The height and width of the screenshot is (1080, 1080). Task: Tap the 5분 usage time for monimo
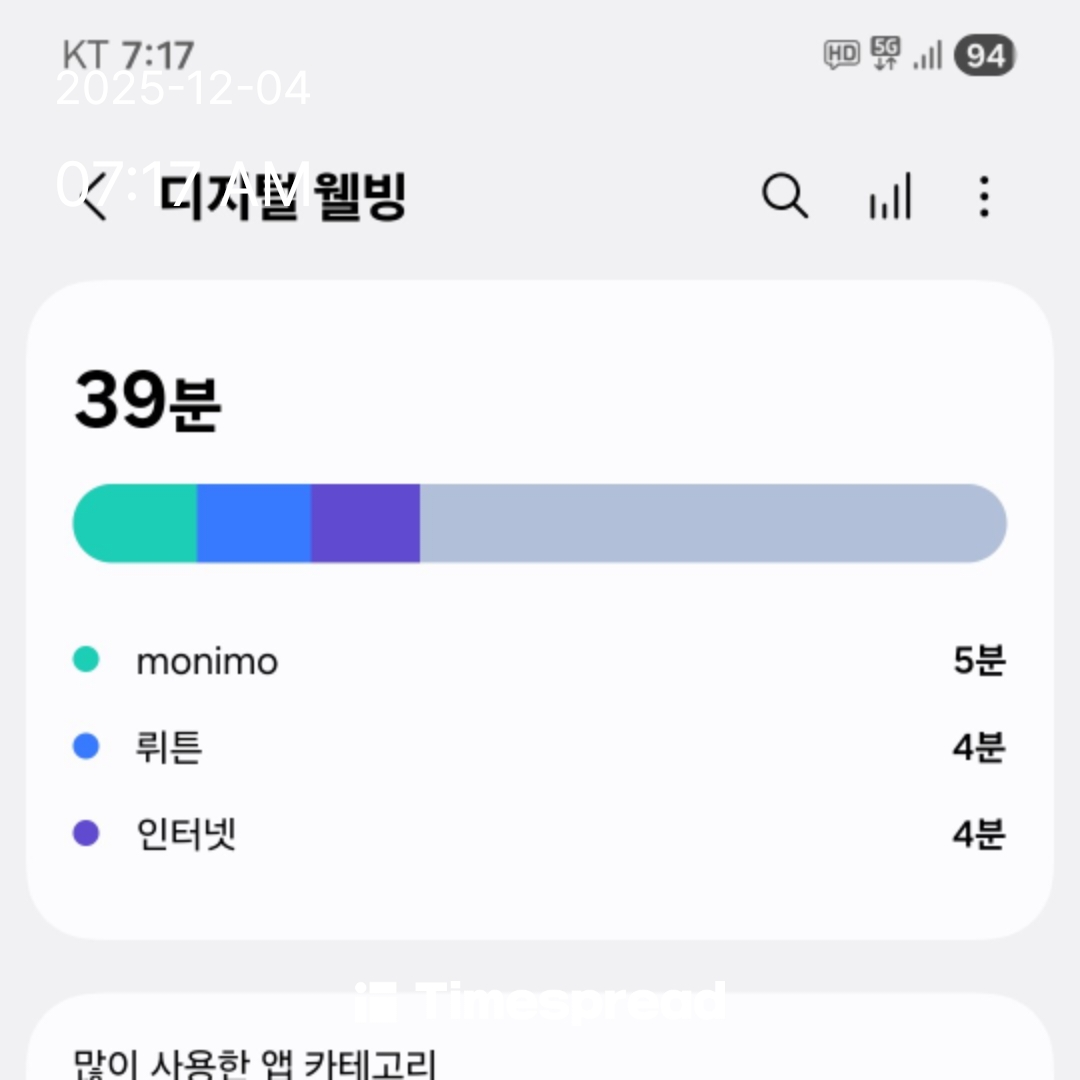[x=978, y=661]
